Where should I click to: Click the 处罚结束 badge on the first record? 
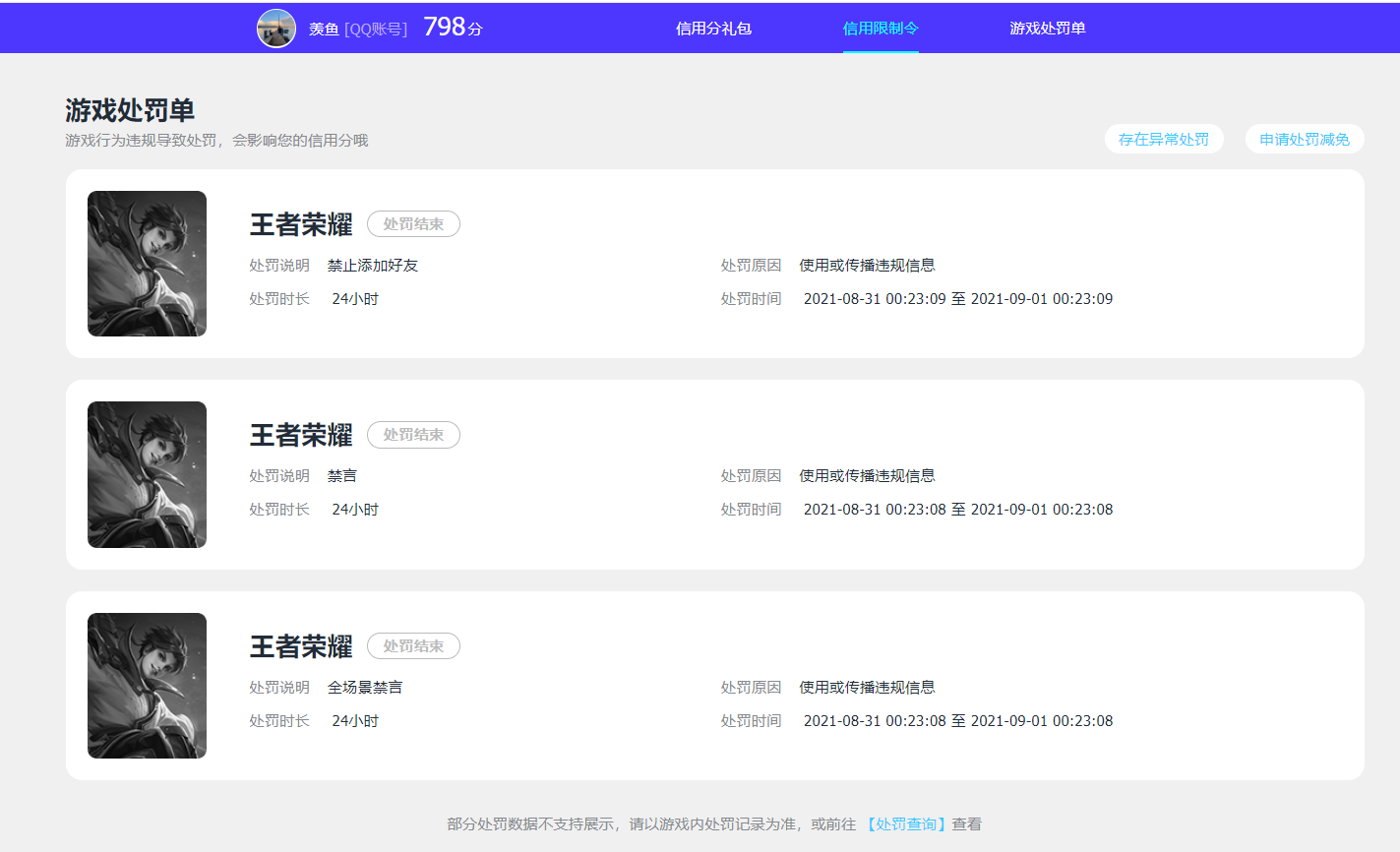pos(413,223)
